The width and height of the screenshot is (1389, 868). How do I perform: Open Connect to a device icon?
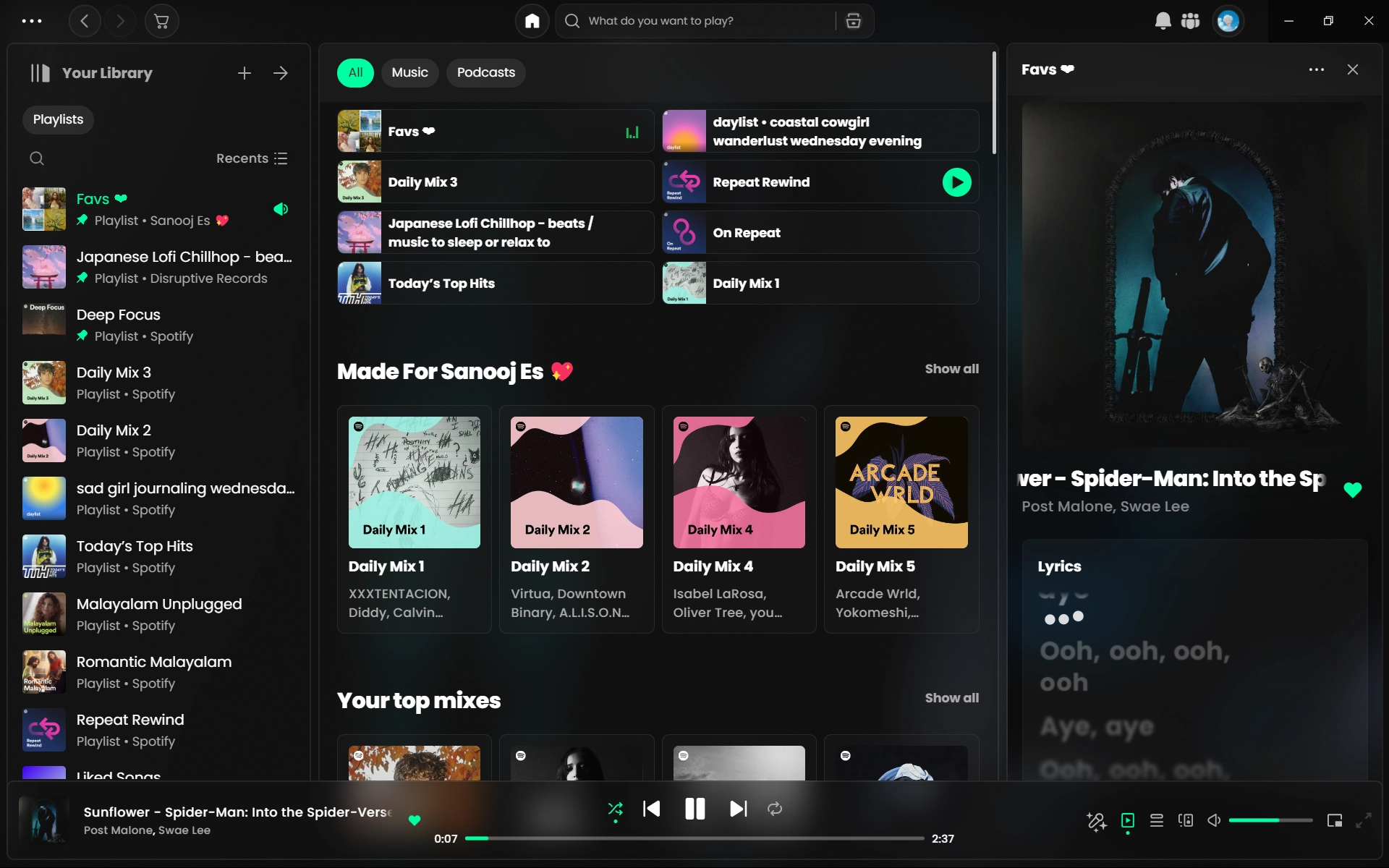coord(1185,820)
